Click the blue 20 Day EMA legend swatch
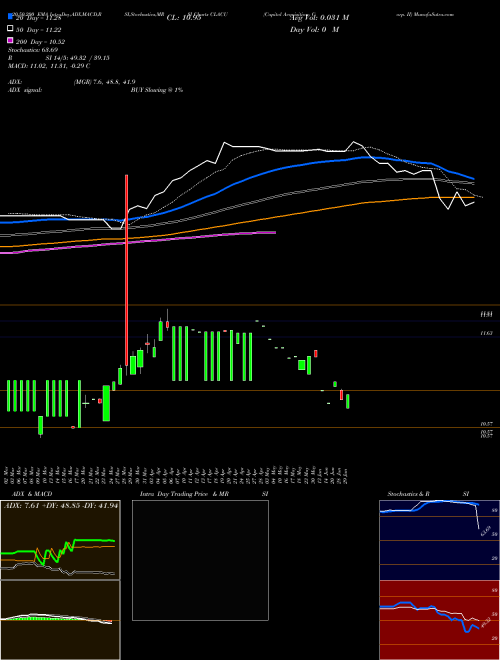 tap(10, 17)
